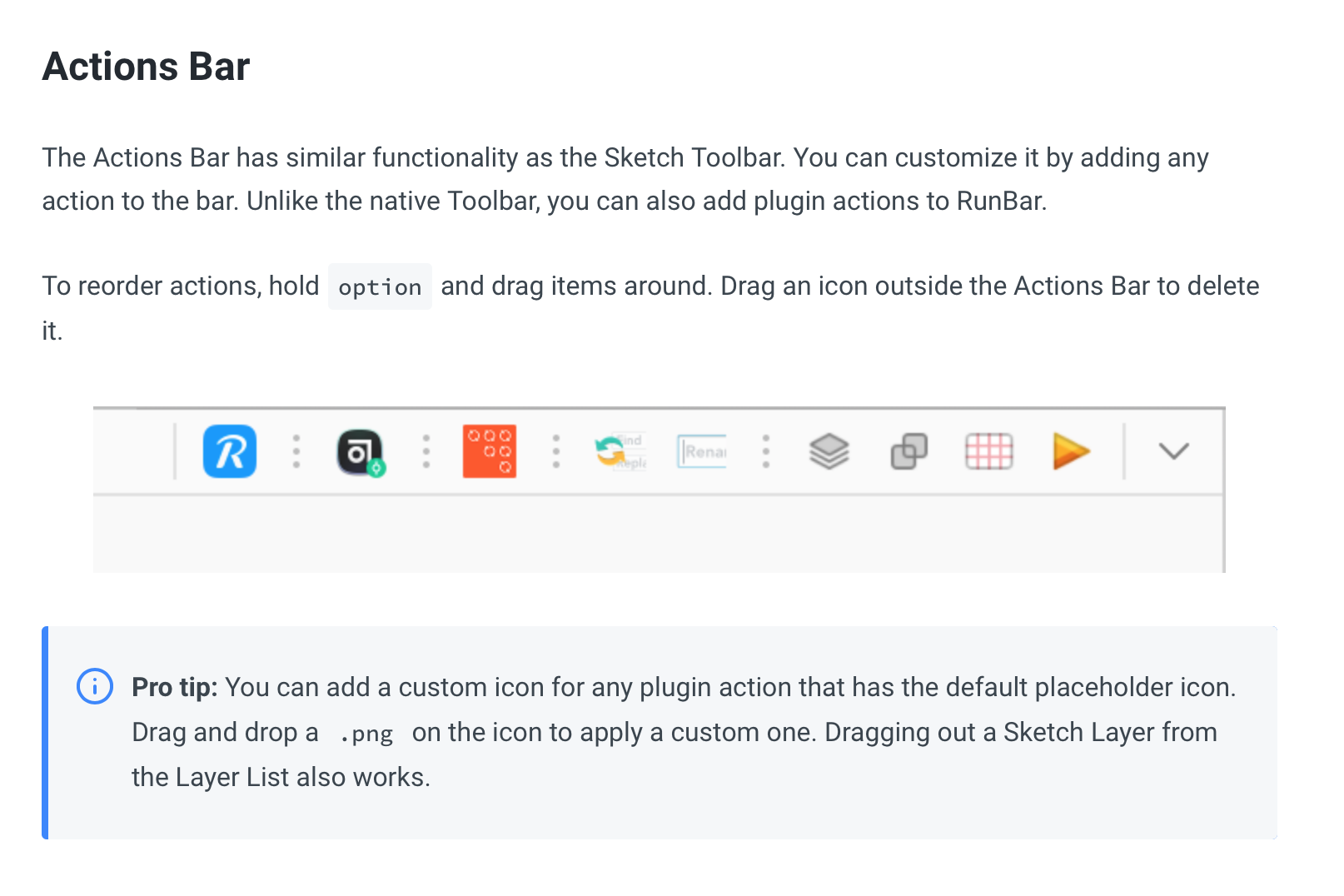Click the black artboard icon with green badge
1344x896 pixels.
coord(360,452)
